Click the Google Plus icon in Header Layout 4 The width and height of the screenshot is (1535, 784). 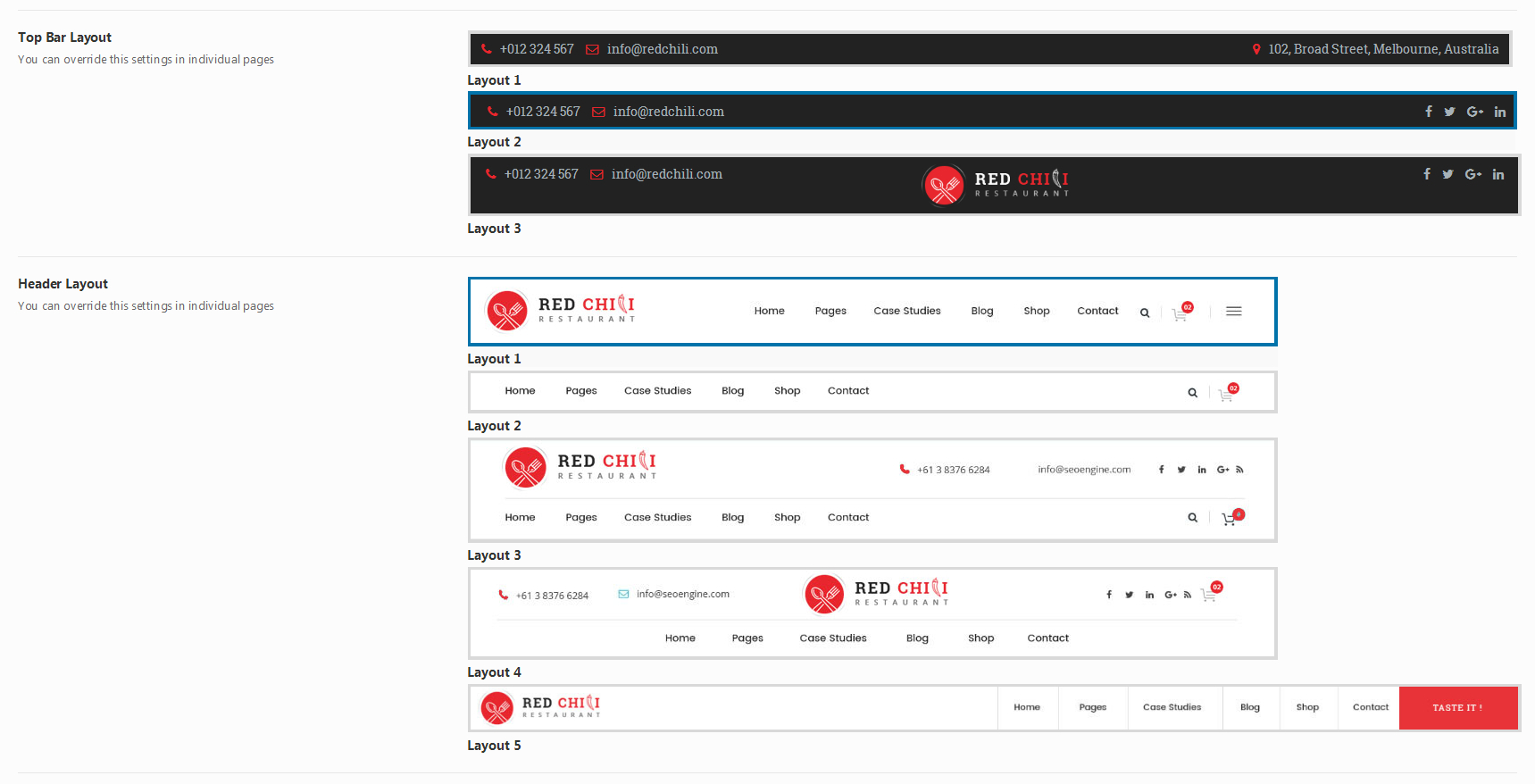point(1170,595)
